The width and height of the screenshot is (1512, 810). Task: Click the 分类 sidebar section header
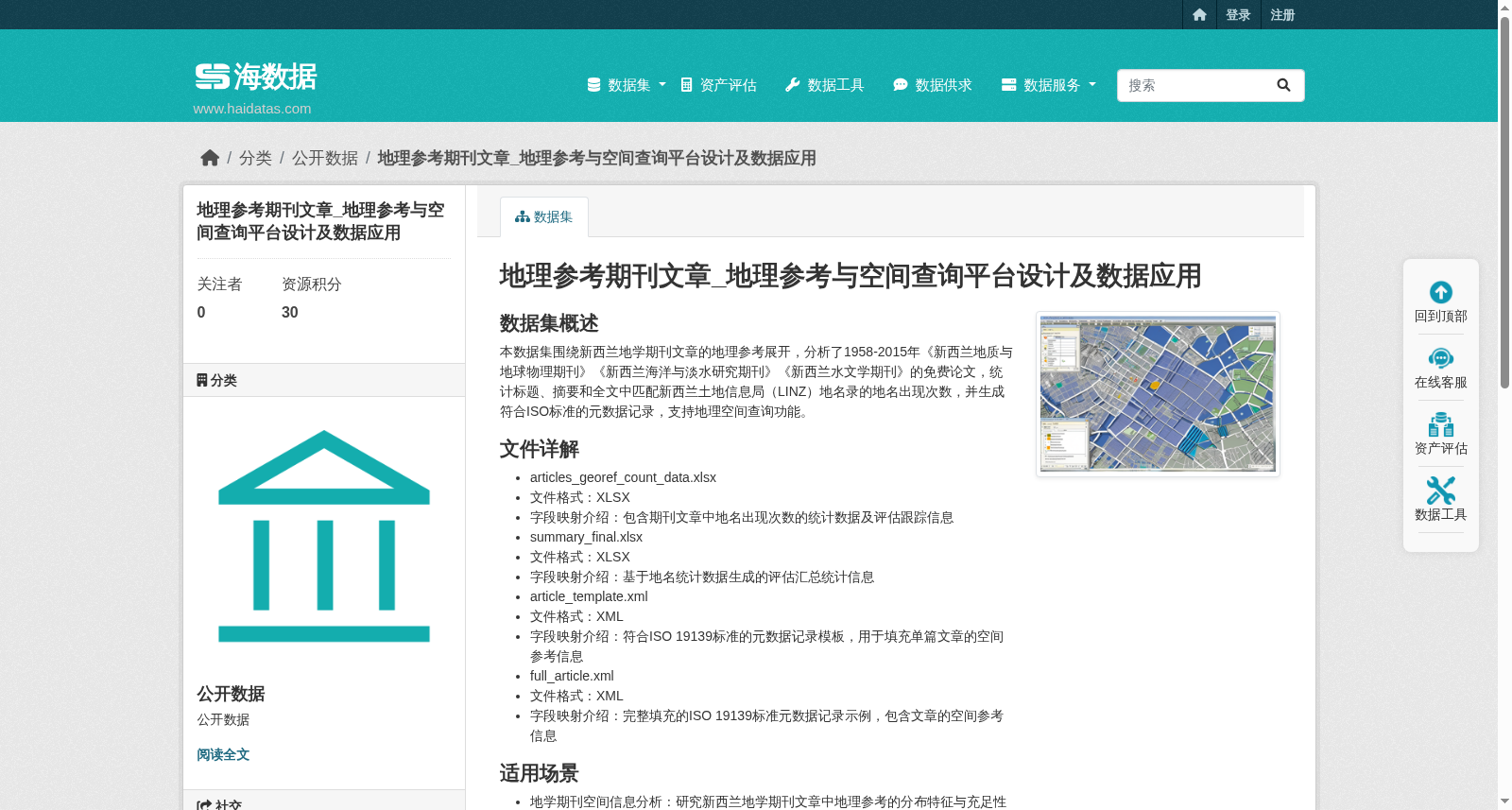(324, 380)
